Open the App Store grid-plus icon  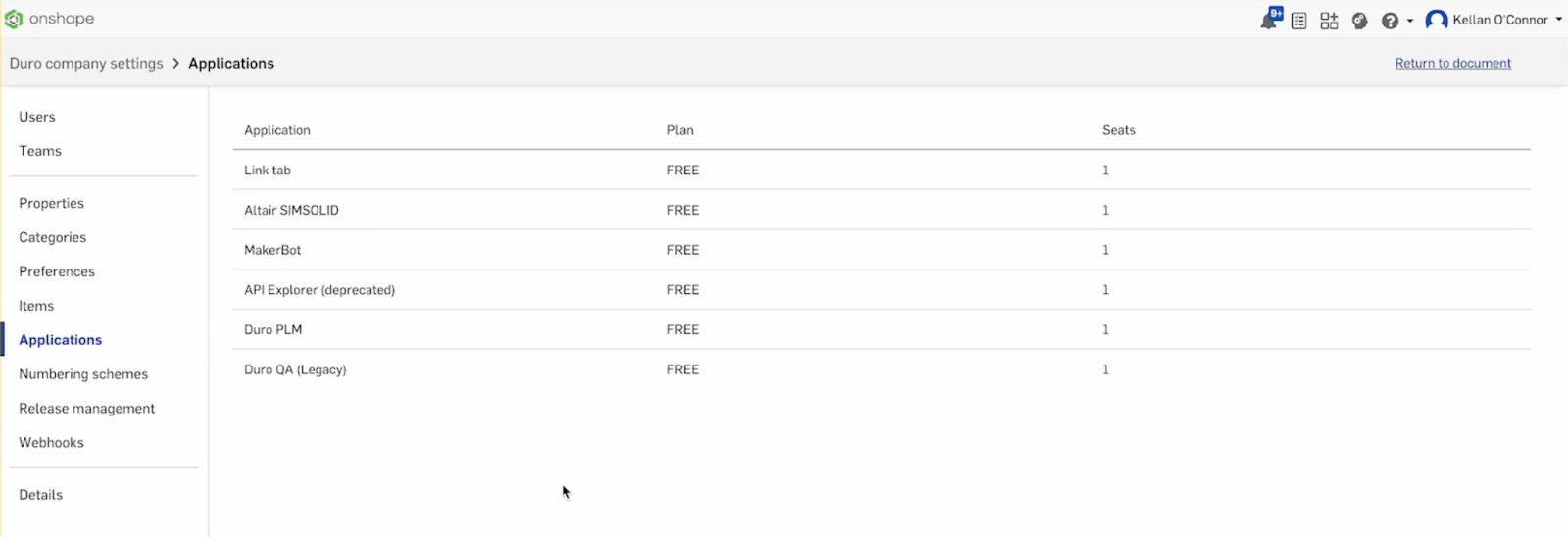(1329, 21)
